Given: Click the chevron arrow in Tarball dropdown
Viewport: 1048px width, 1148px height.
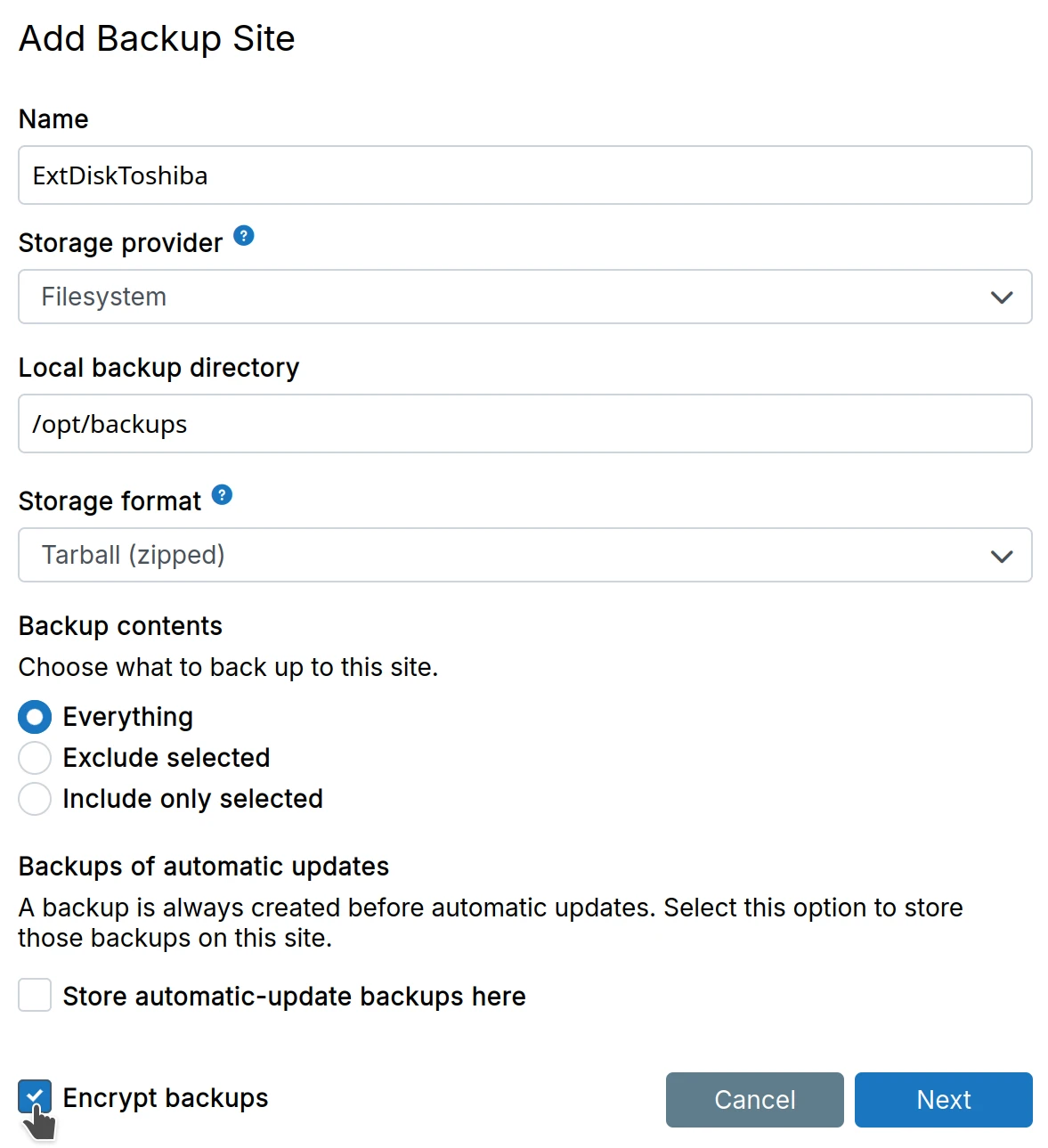Looking at the screenshot, I should pyautogui.click(x=1002, y=556).
